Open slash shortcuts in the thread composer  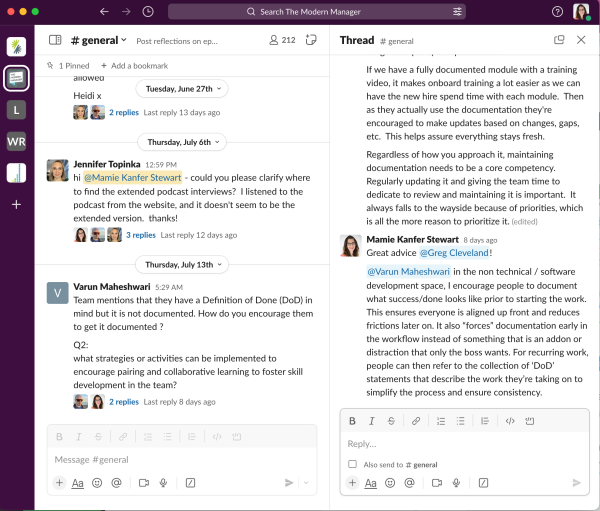click(x=483, y=483)
